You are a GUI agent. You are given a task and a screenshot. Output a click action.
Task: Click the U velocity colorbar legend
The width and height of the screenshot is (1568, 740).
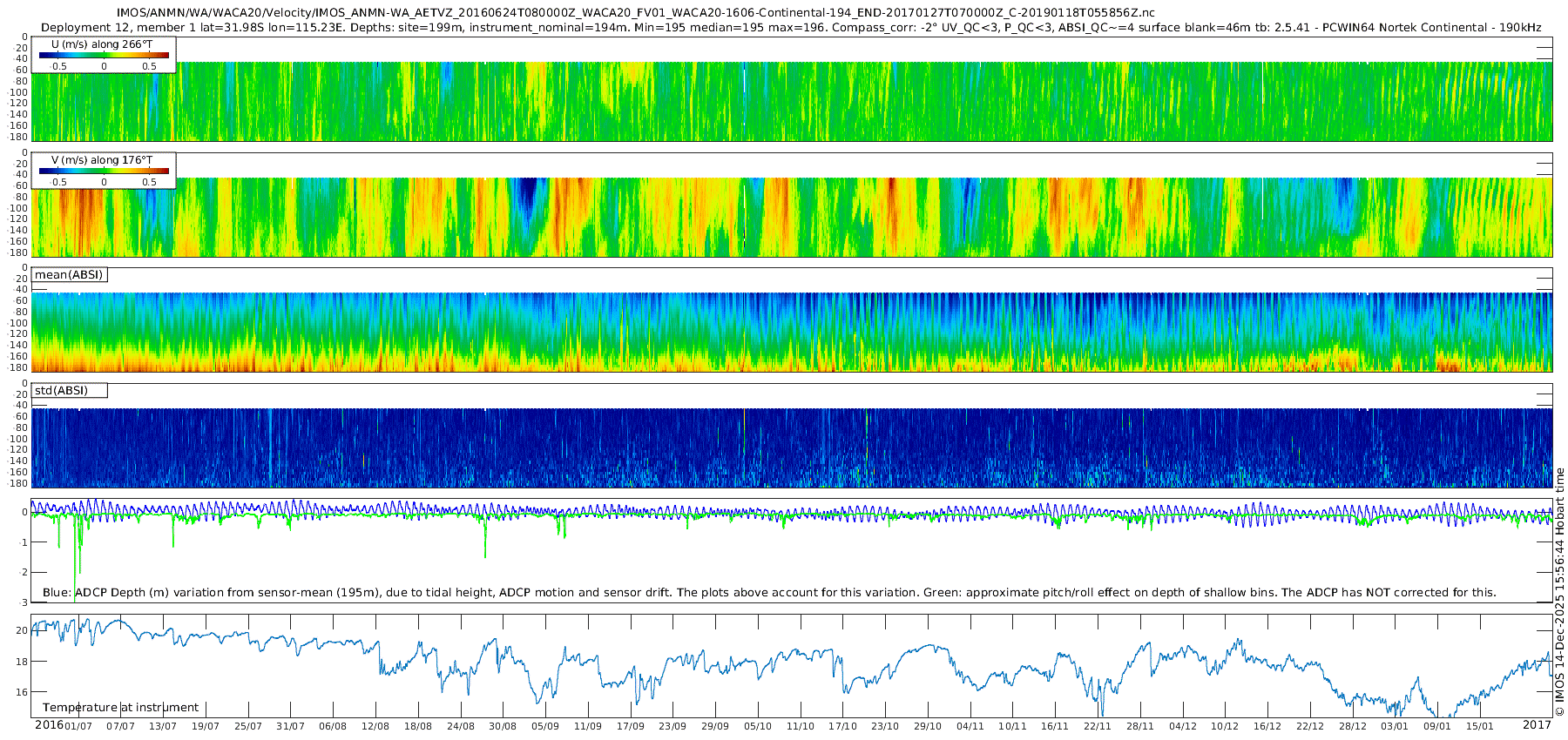point(104,56)
